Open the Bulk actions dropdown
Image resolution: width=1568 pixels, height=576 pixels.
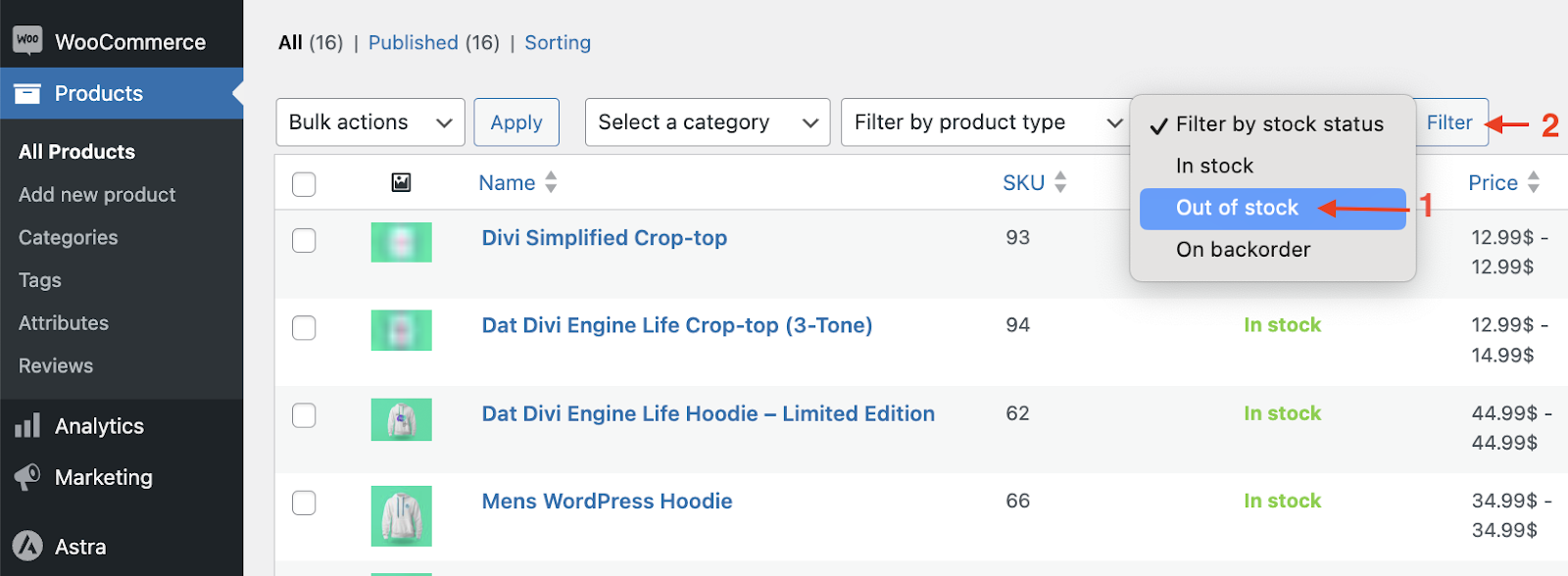370,122
